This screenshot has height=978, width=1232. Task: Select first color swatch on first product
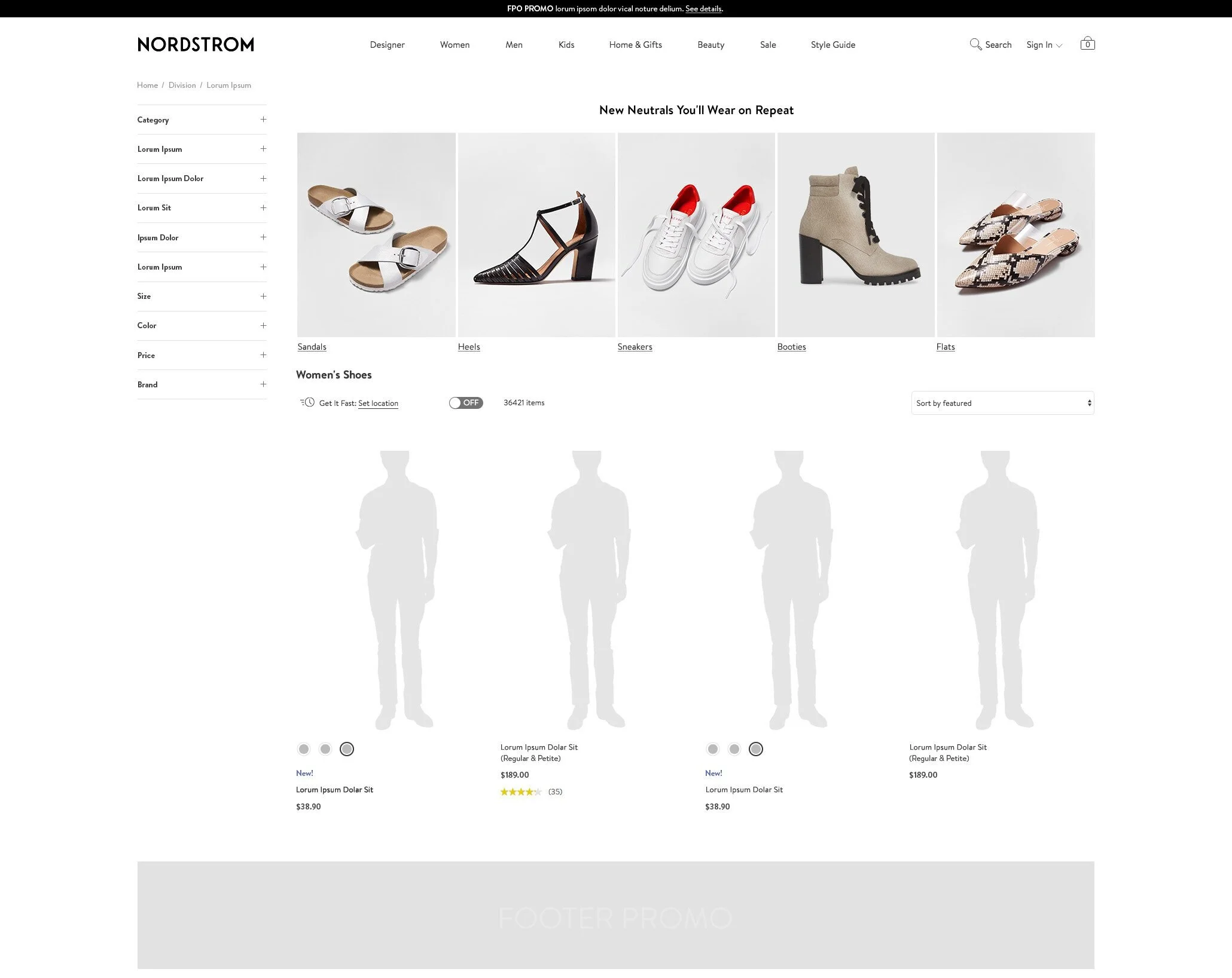(304, 749)
